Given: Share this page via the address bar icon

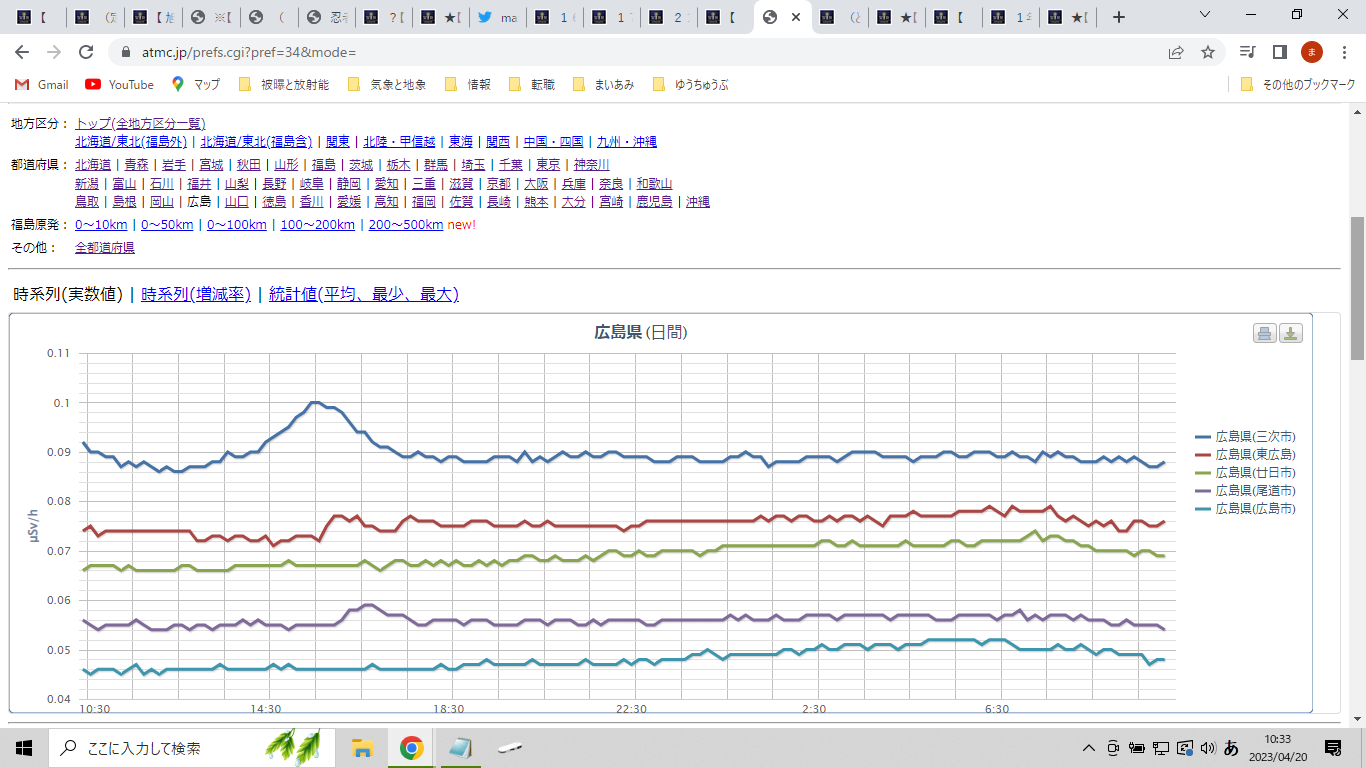Looking at the screenshot, I should (x=1176, y=52).
